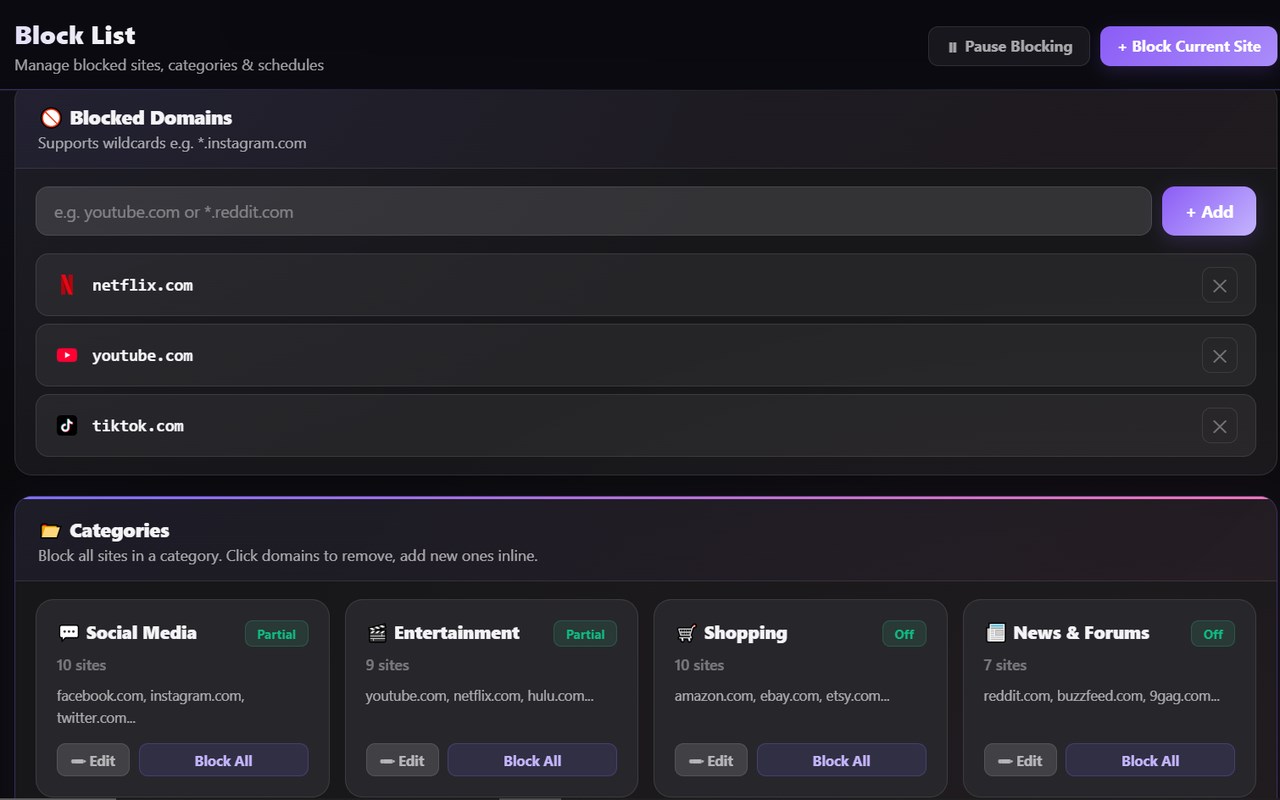Screen dimensions: 1280x800
Task: Click the Shopping cart icon
Action: (686, 633)
